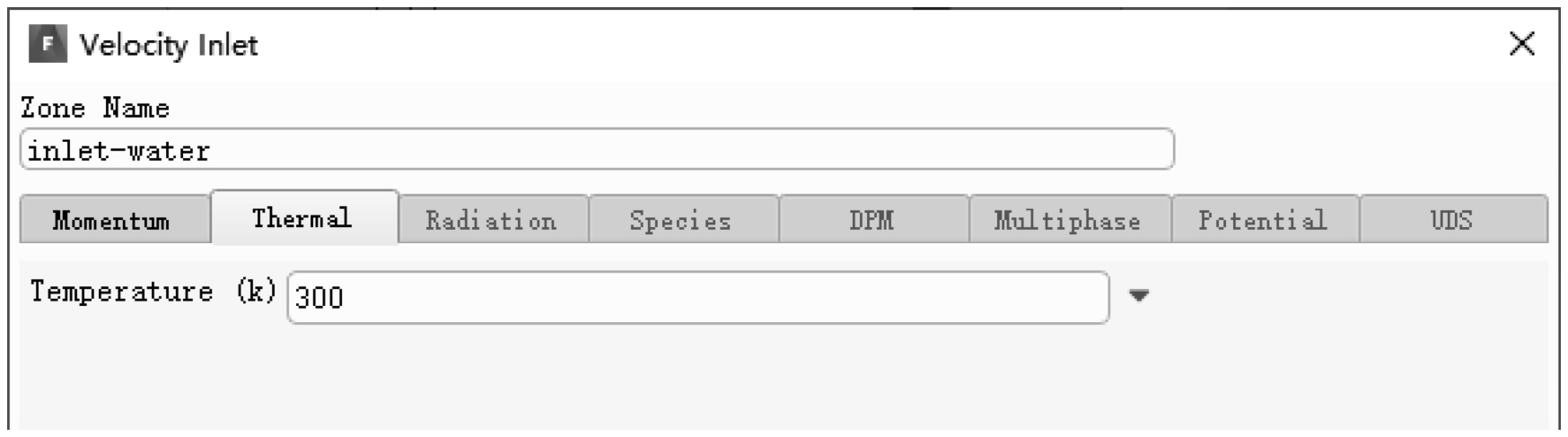1568x437 pixels.
Task: Switch to the Multiphase tab
Action: pos(1070,220)
